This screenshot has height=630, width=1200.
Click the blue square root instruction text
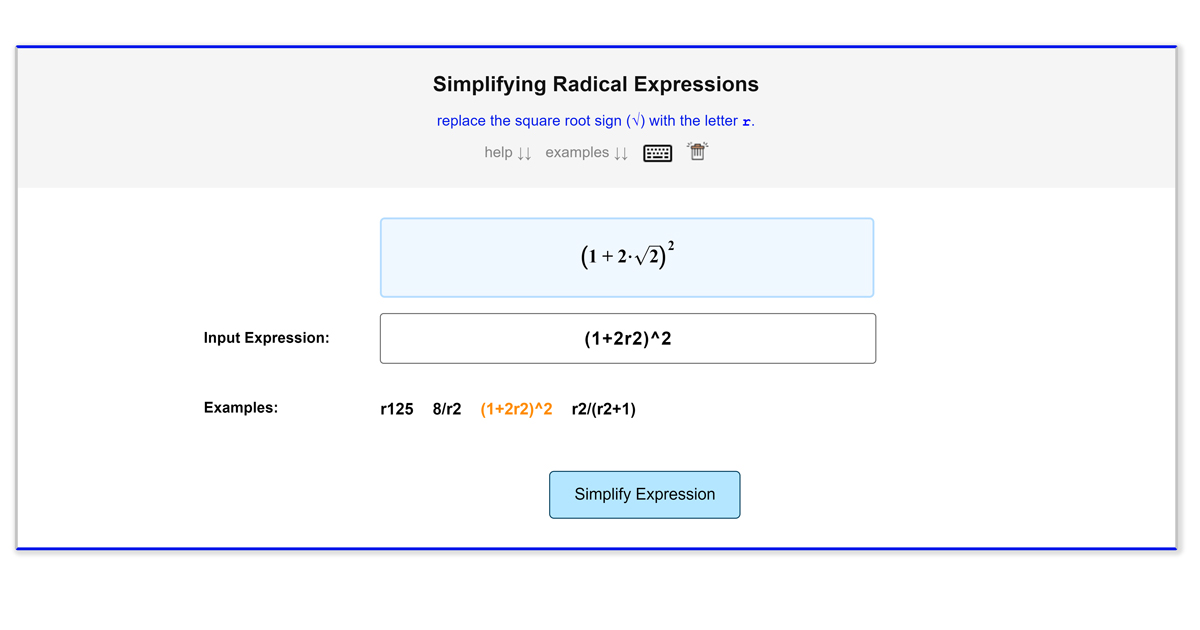pyautogui.click(x=595, y=121)
